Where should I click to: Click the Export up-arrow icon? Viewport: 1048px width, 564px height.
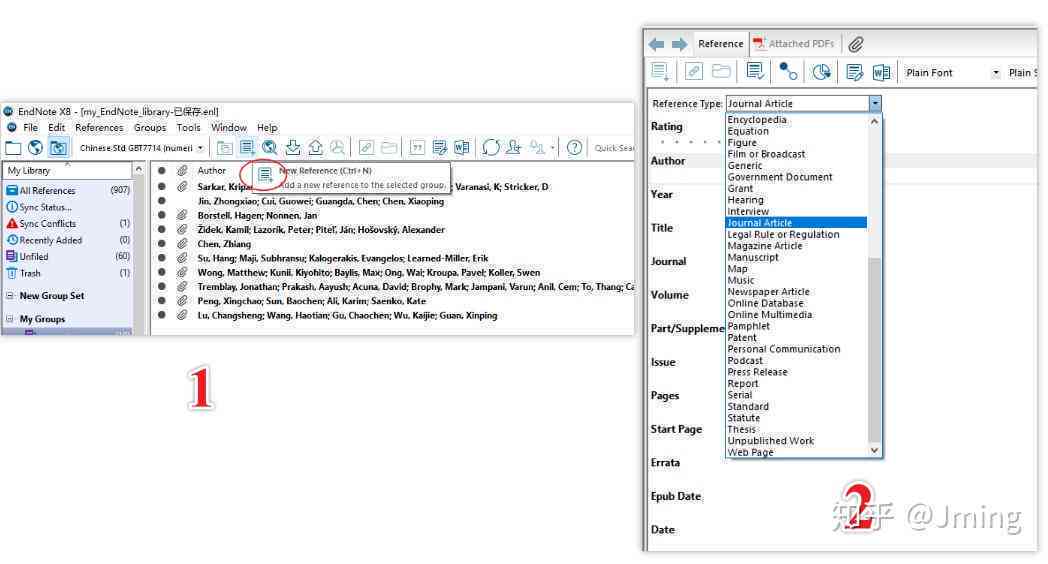tap(315, 148)
